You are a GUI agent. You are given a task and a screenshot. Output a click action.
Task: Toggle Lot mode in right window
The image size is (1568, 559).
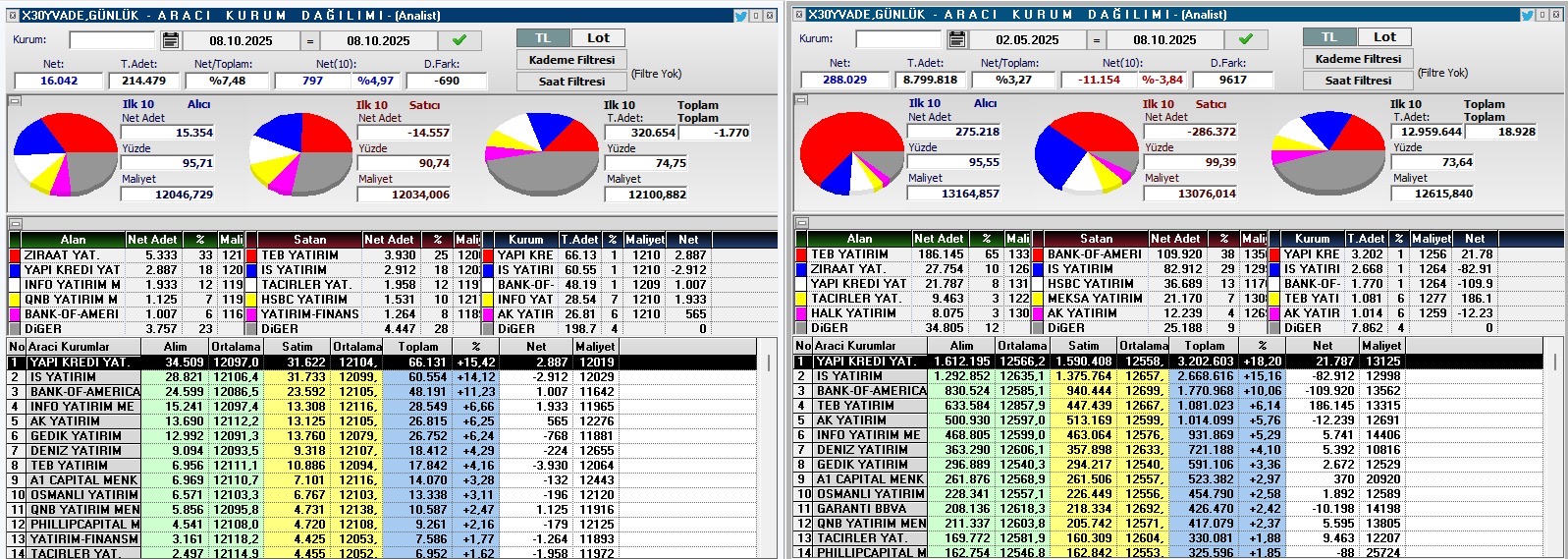point(1384,37)
